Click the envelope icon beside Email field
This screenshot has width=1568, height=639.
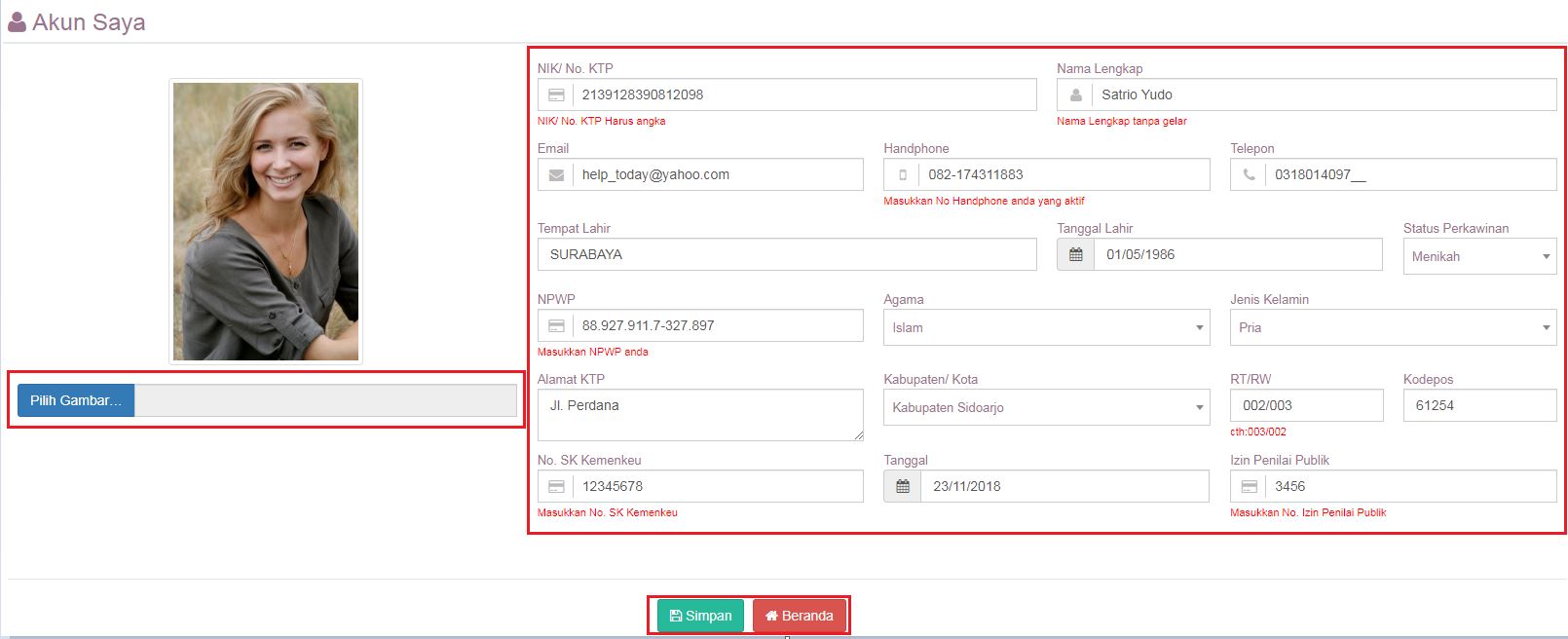tap(556, 175)
